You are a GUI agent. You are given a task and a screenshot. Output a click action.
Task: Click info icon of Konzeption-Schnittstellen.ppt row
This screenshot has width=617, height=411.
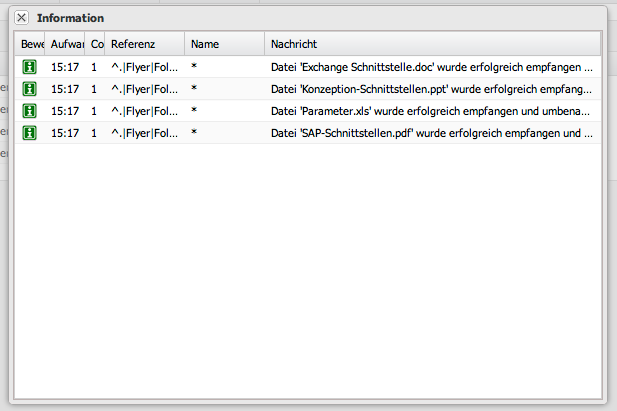(30, 89)
